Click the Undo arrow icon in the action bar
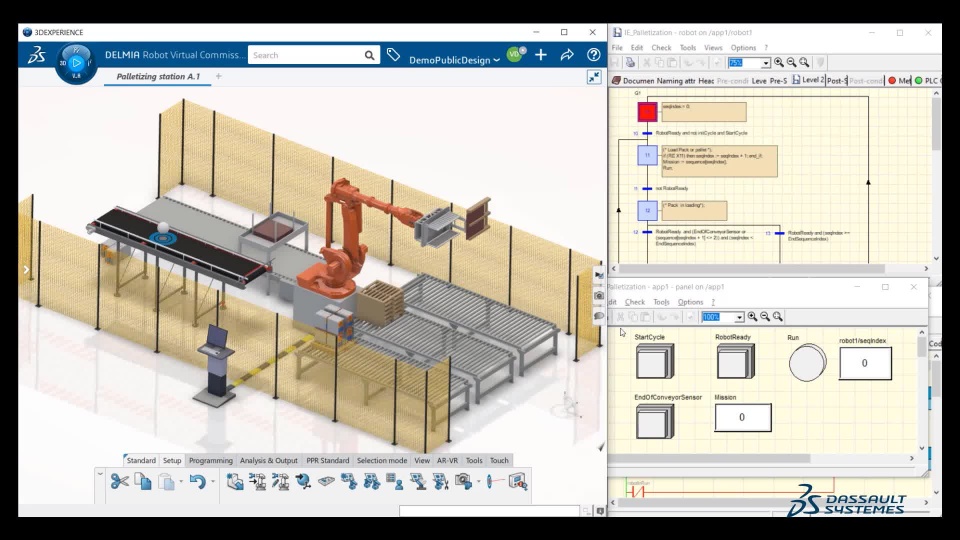 197,482
